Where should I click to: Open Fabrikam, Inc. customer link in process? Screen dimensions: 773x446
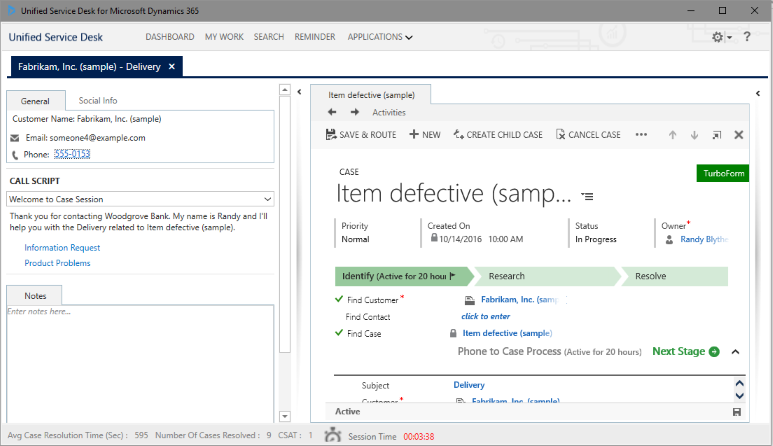tap(520, 300)
